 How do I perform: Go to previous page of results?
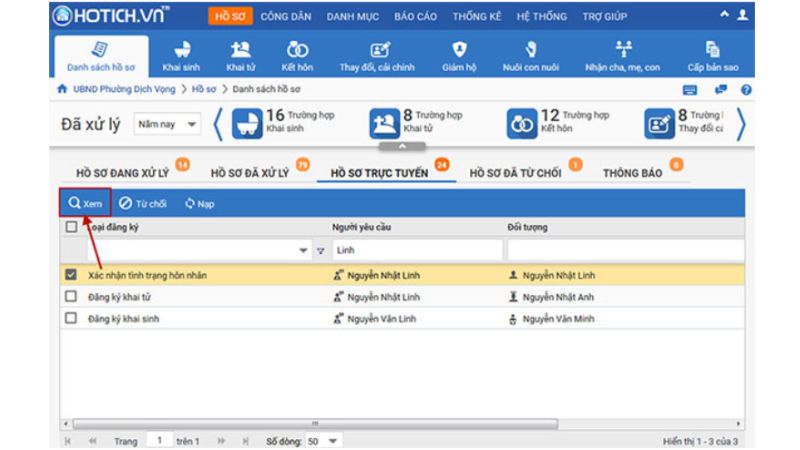click(92, 441)
